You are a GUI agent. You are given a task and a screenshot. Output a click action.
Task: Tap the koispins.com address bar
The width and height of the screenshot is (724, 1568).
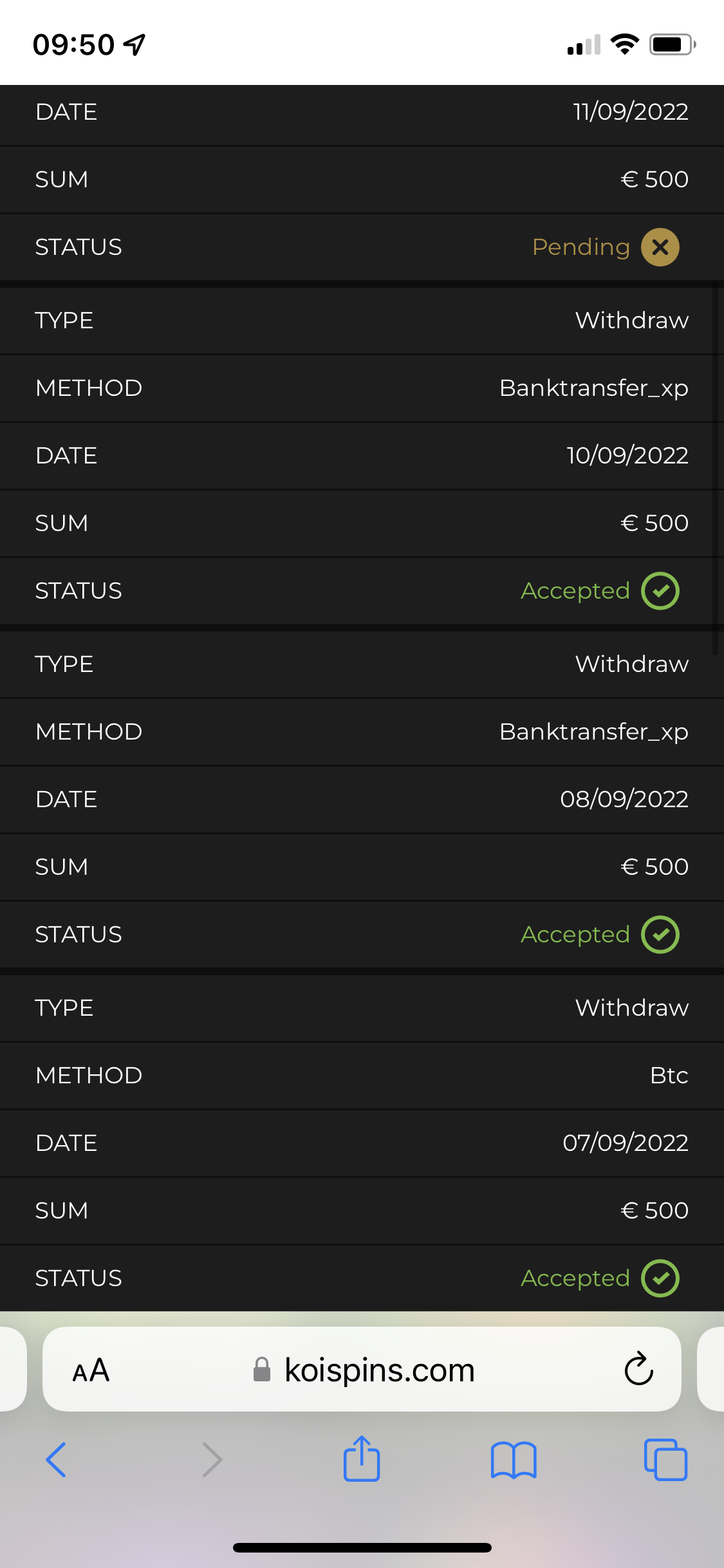point(380,1370)
